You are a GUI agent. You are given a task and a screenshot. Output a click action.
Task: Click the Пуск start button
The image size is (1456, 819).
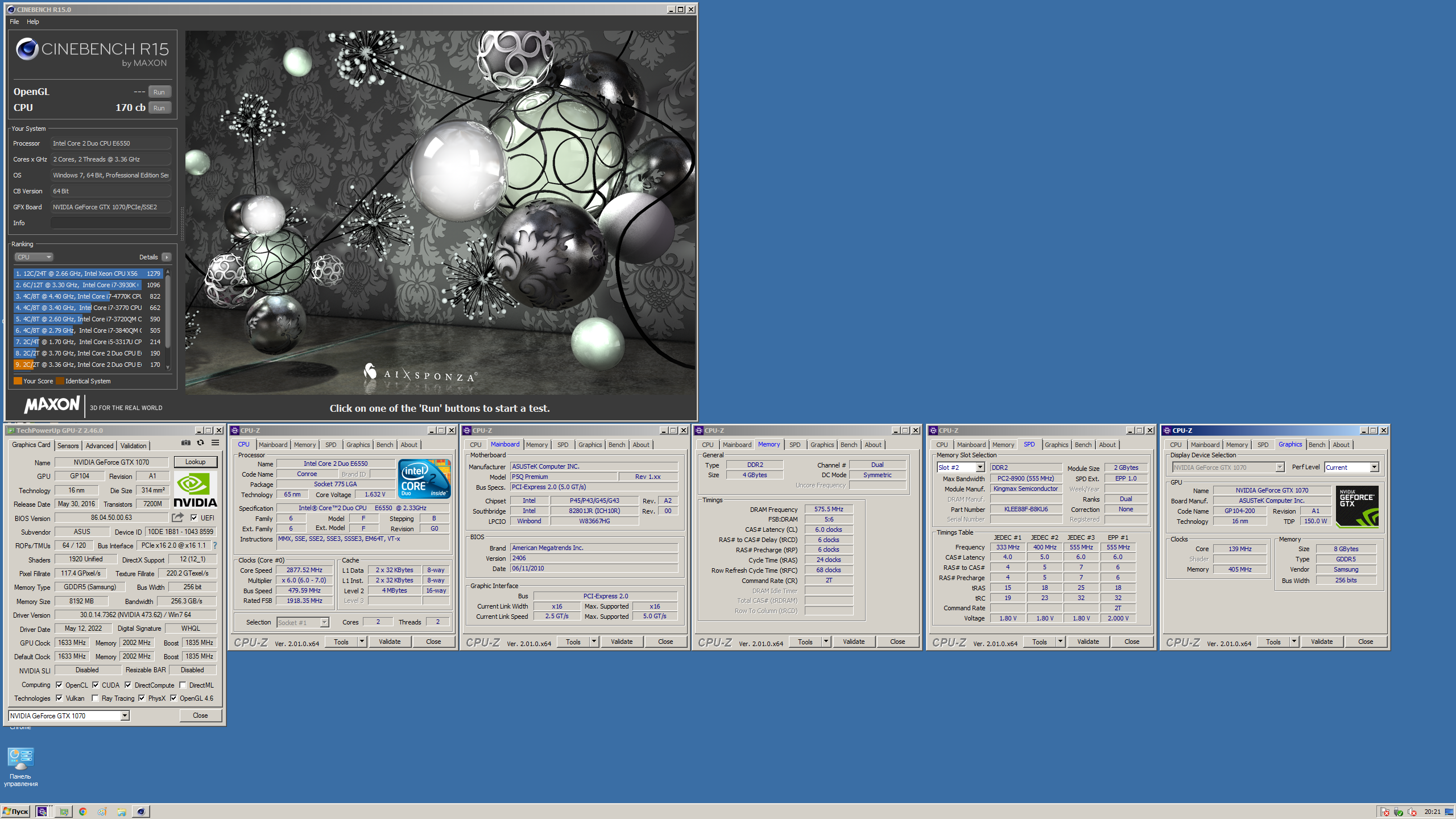pyautogui.click(x=15, y=812)
